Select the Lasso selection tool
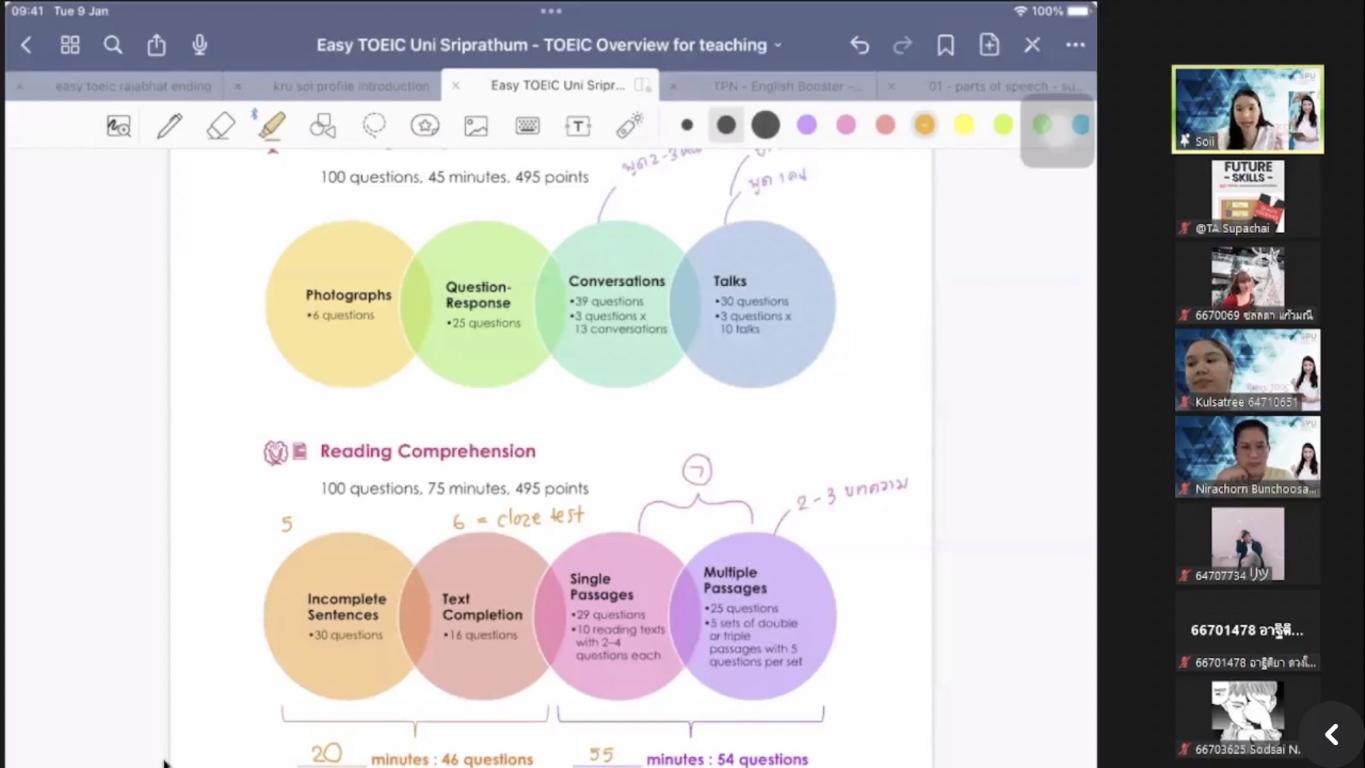The image size is (1365, 768). (x=374, y=126)
